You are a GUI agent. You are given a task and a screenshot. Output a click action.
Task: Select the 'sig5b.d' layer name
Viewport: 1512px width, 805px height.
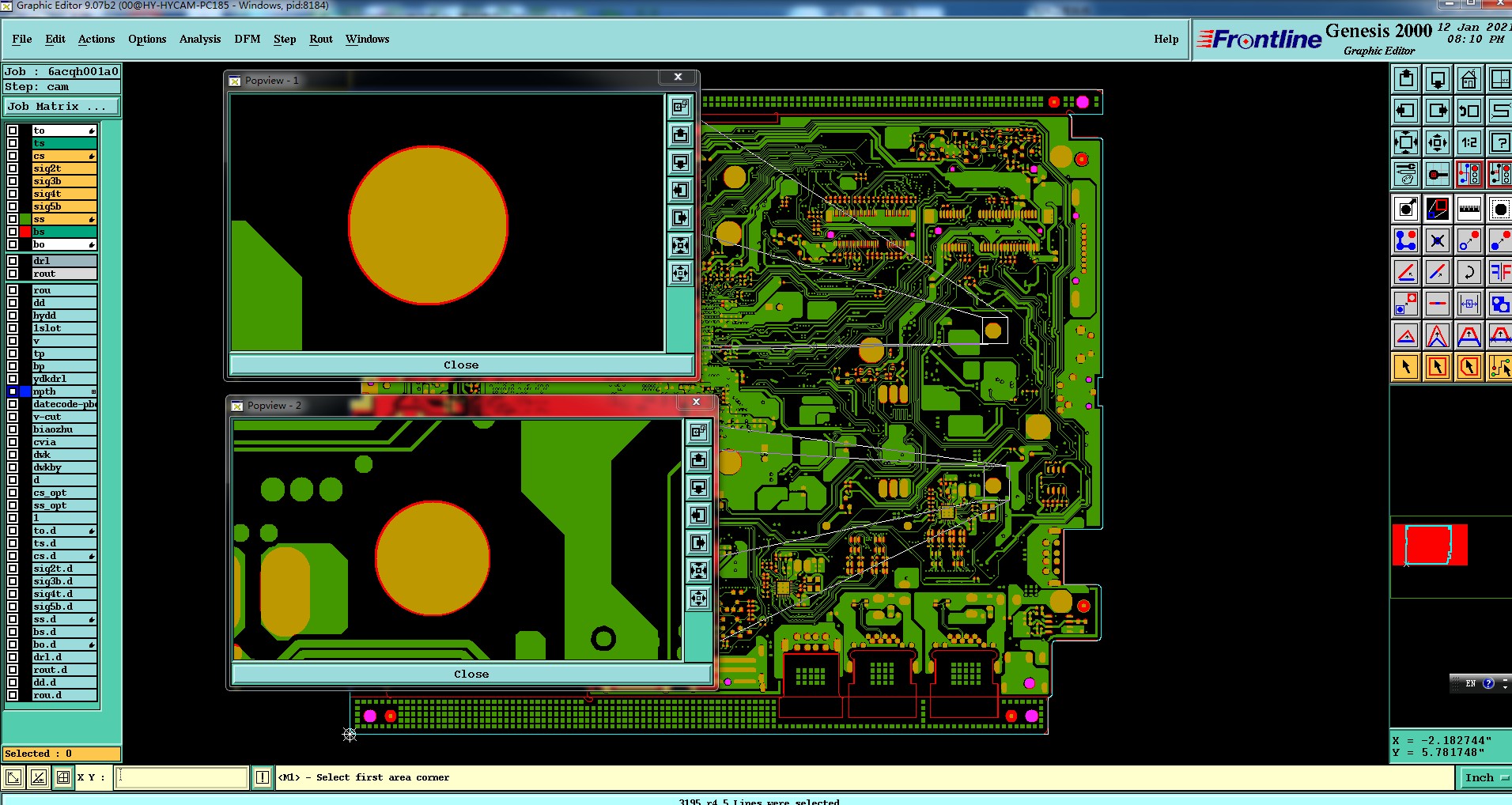tap(65, 607)
